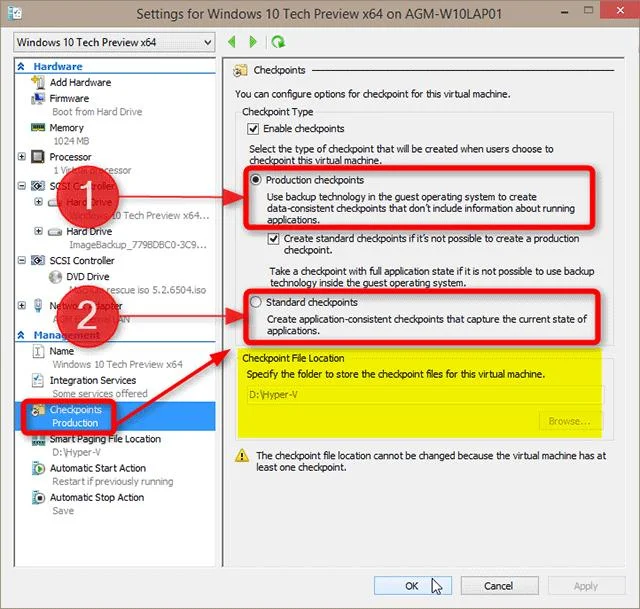Click 'Boot from Hard Drive' text

point(97,112)
